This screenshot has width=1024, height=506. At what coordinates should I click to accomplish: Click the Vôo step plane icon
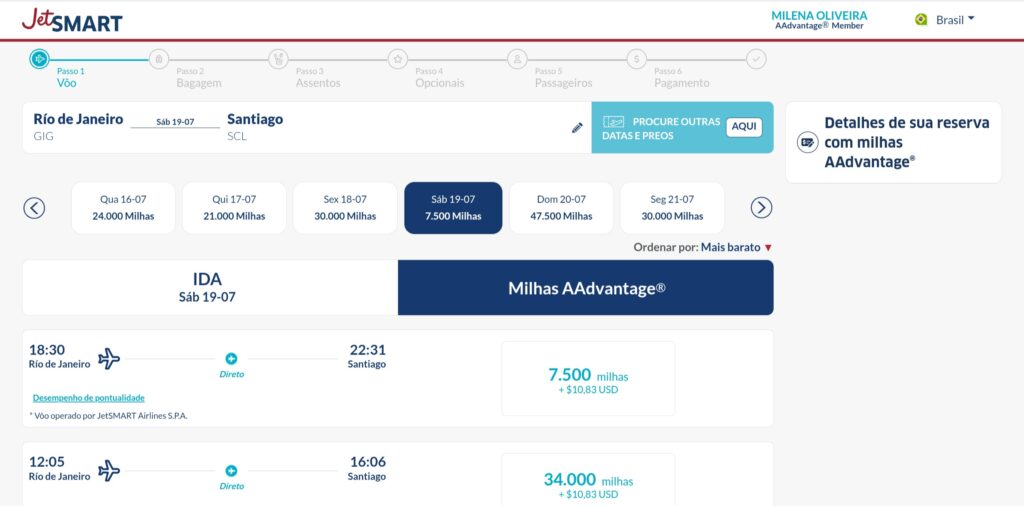pos(39,59)
